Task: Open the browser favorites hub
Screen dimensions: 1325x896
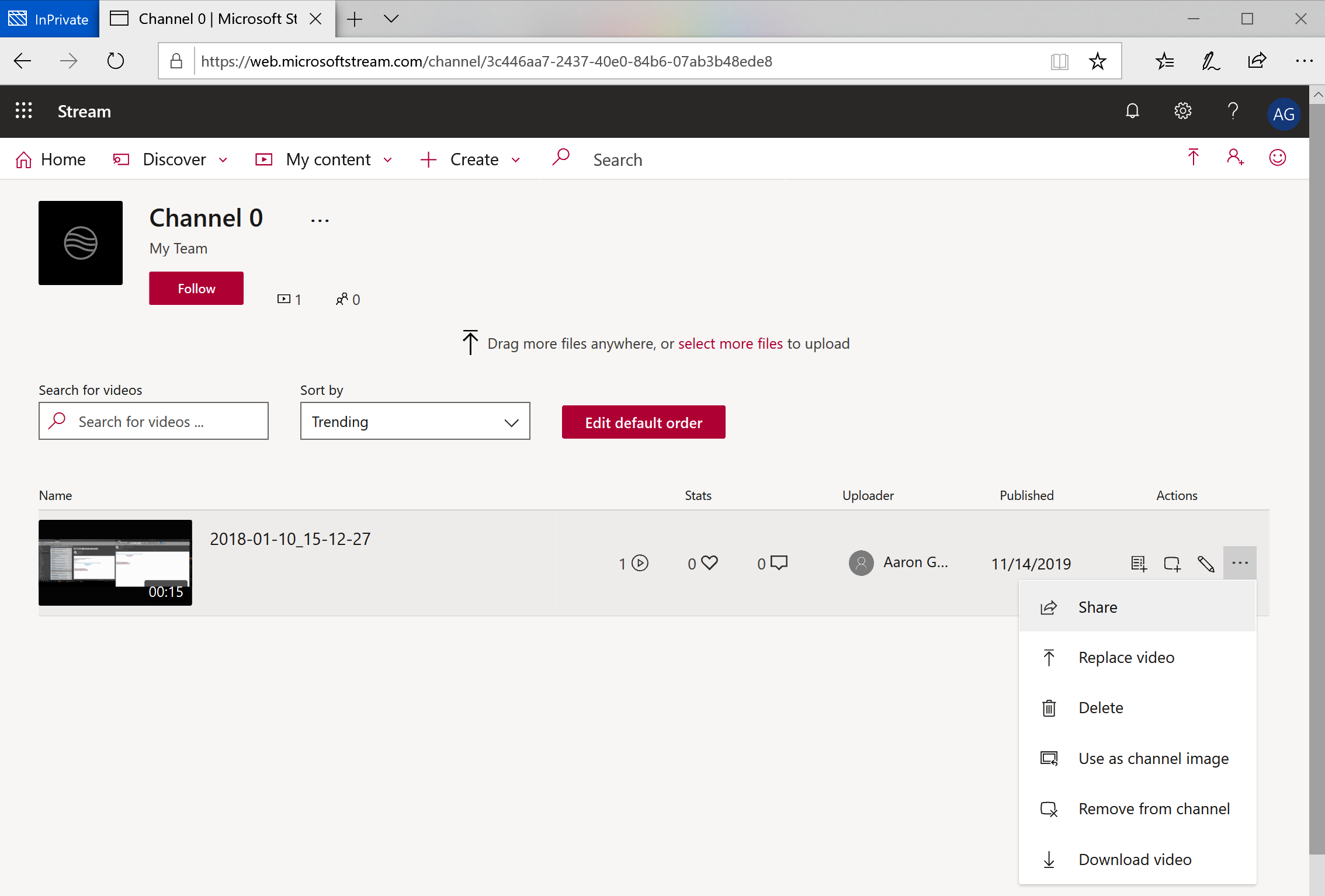Action: tap(1164, 61)
